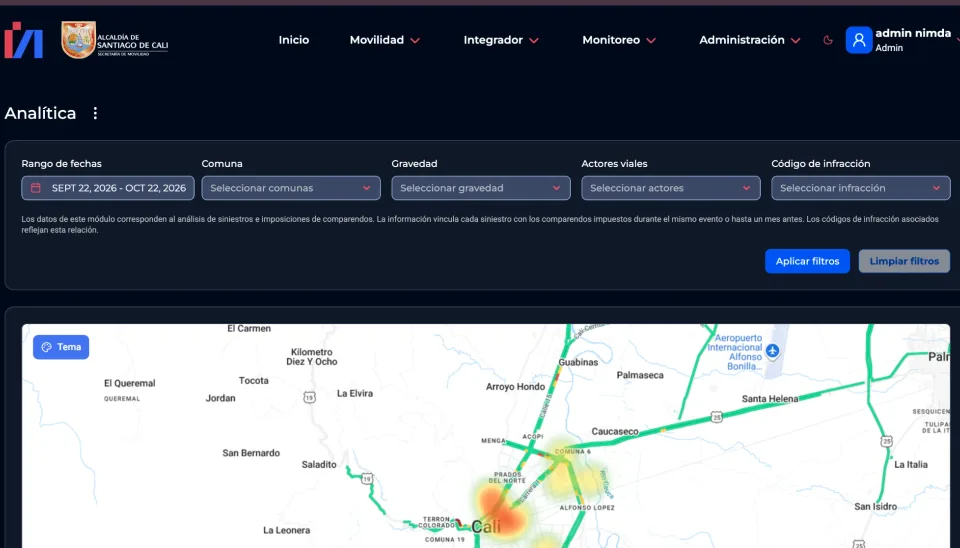Click the Prados del Norte map label
This screenshot has height=548, width=960.
(508, 478)
